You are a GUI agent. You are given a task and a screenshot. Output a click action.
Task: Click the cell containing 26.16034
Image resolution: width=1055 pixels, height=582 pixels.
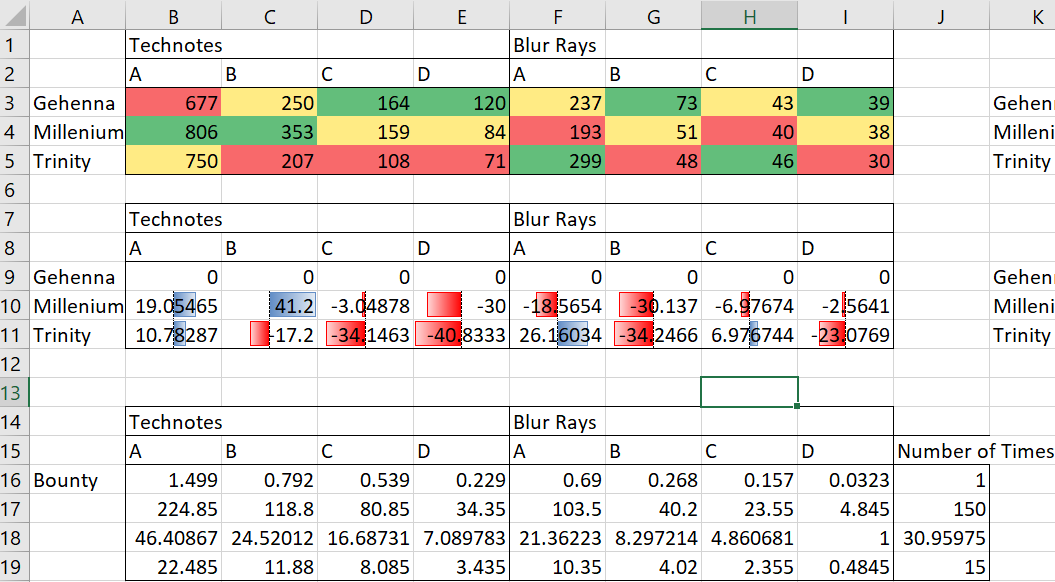[558, 334]
